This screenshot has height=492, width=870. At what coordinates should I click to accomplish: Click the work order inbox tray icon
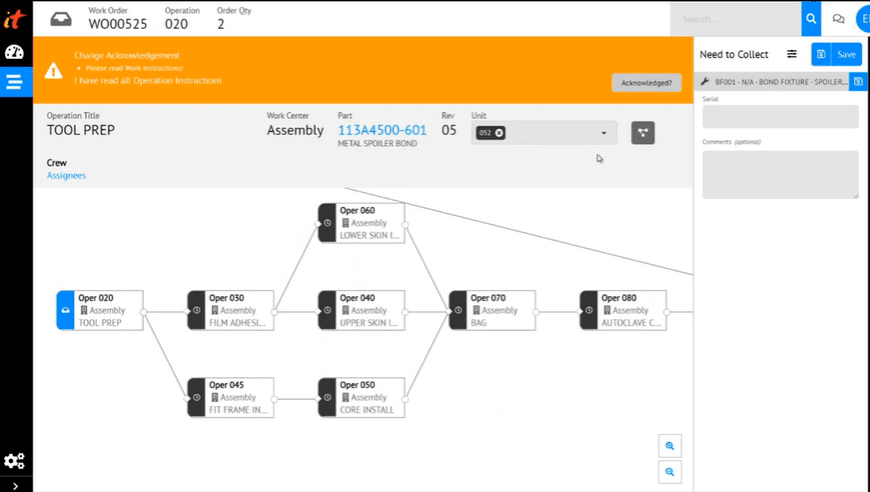point(61,18)
